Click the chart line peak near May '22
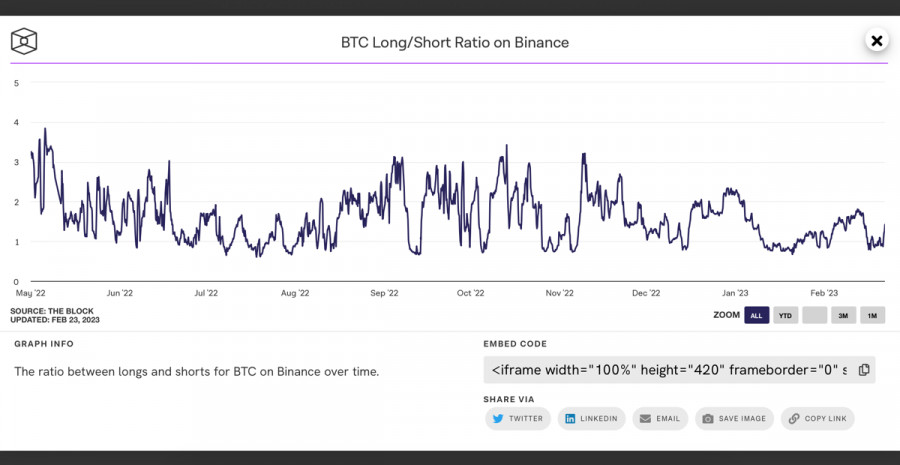This screenshot has width=900, height=465. (x=45, y=129)
